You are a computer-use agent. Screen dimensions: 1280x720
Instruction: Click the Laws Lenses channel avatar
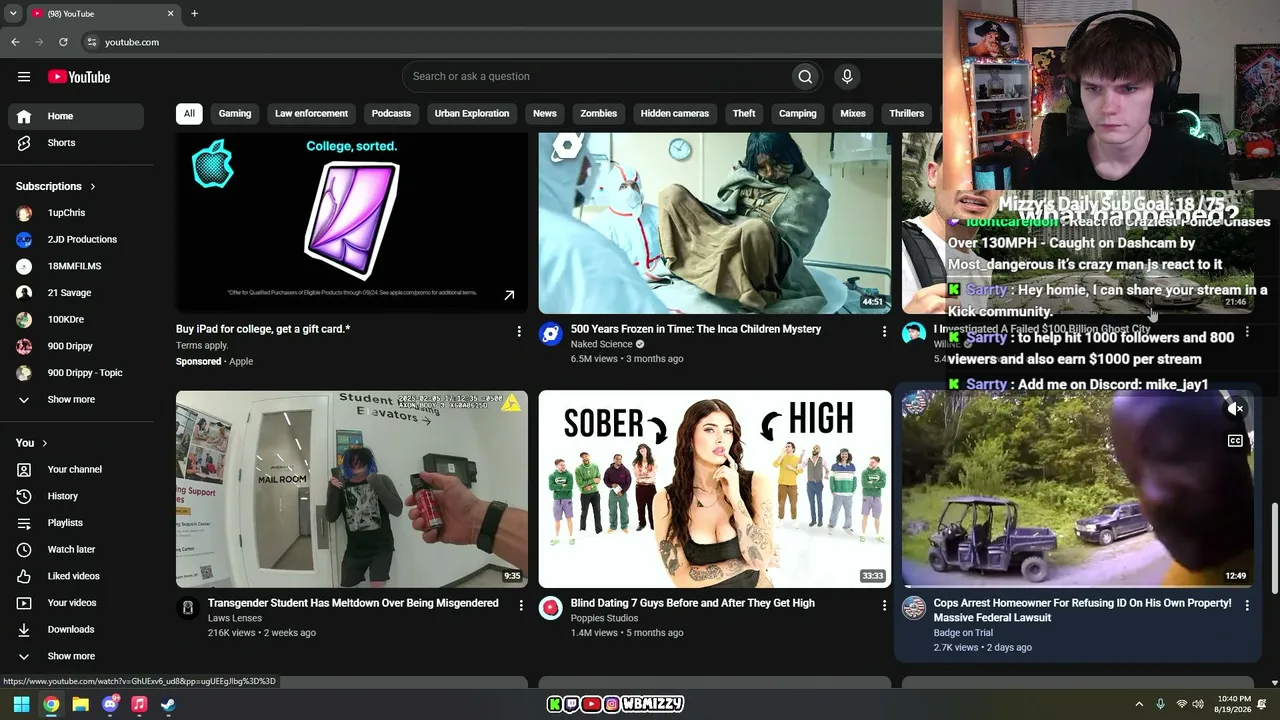pos(188,608)
